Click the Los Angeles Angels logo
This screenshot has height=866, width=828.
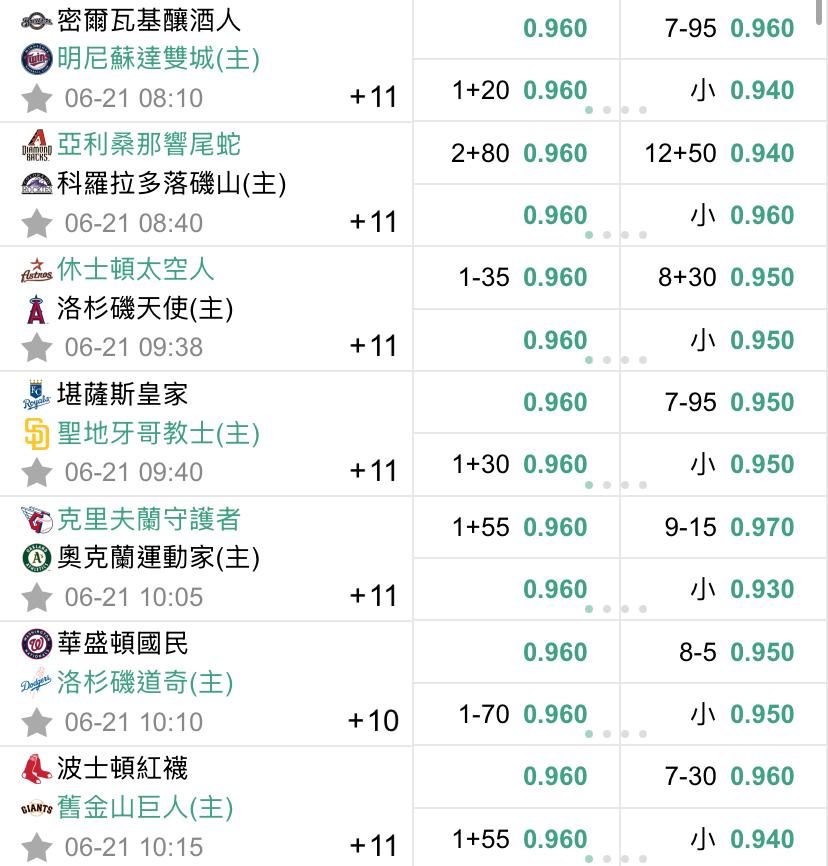tap(36, 309)
